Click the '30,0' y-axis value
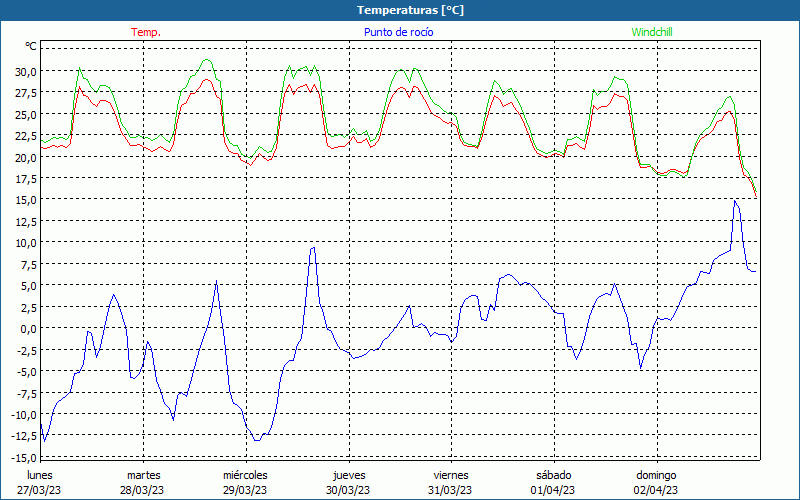The image size is (800, 500). (25, 71)
